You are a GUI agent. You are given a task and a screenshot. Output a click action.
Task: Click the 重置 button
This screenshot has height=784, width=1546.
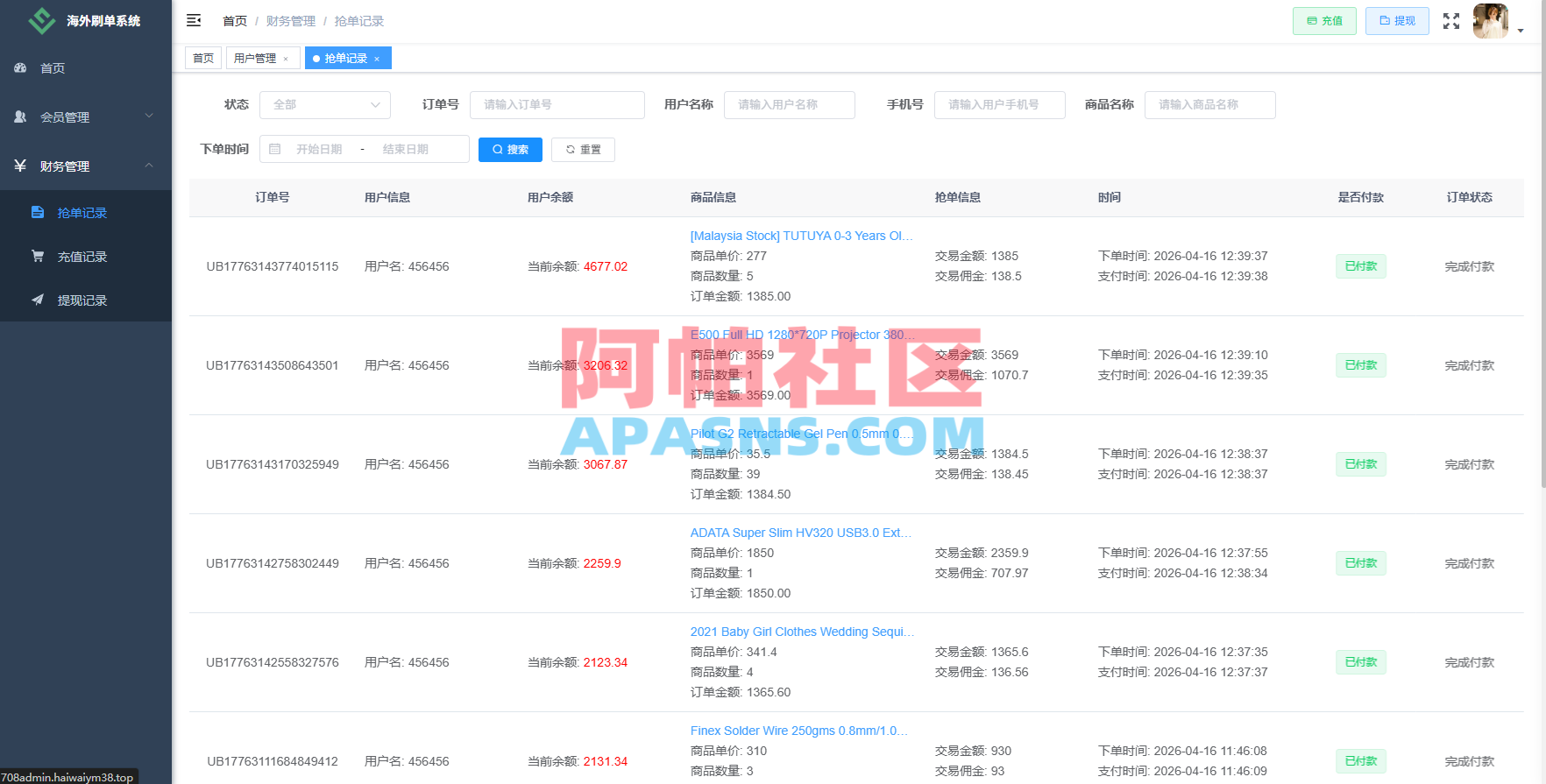[x=583, y=150]
